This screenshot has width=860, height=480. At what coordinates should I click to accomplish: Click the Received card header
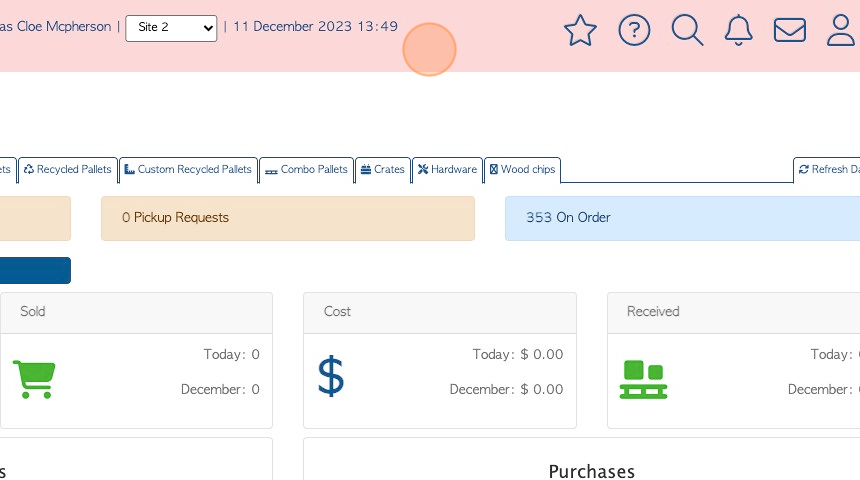click(733, 313)
